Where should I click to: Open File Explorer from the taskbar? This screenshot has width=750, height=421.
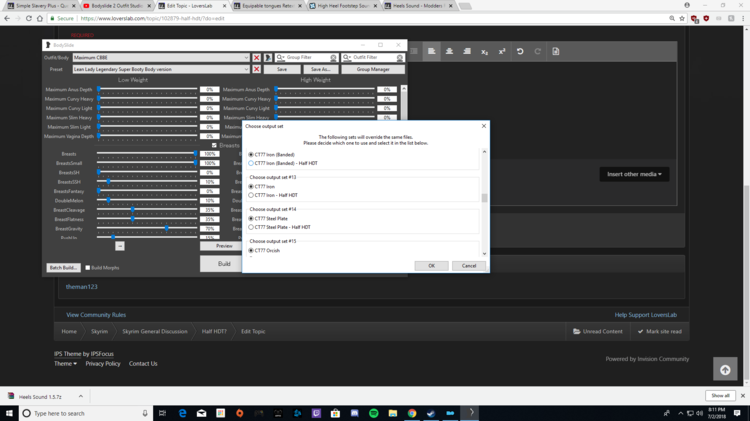coord(393,413)
